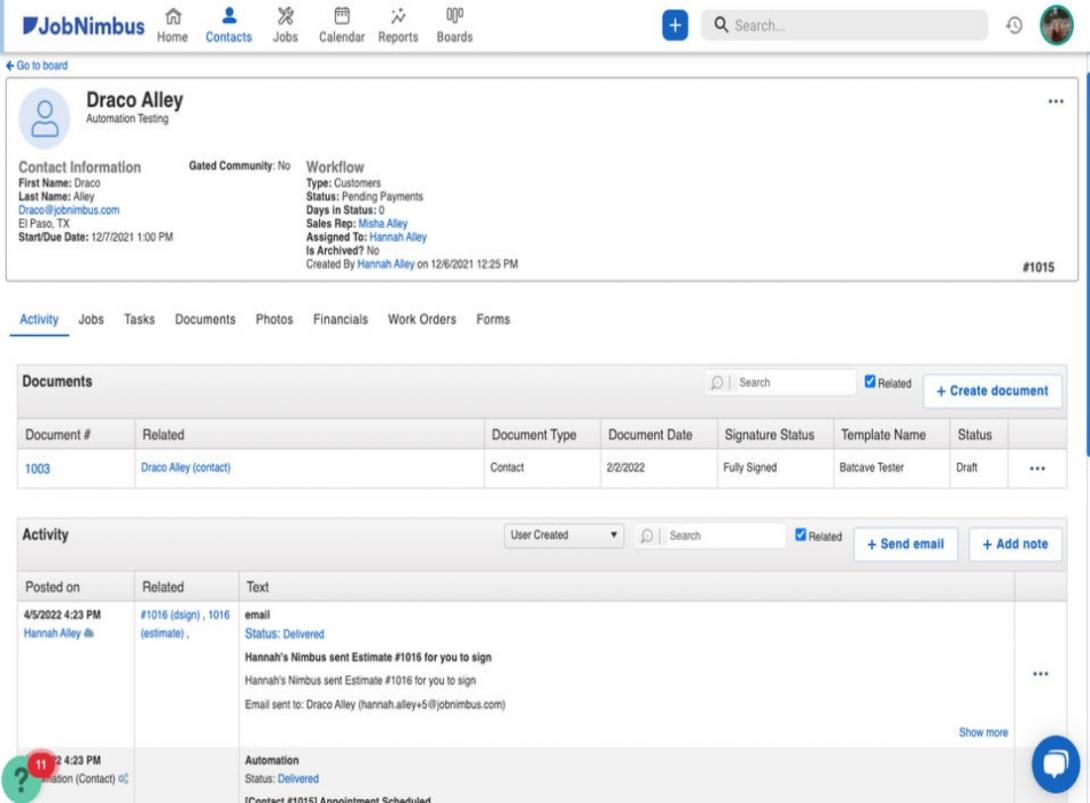
Task: Click the Send email button
Action: pyautogui.click(x=905, y=544)
